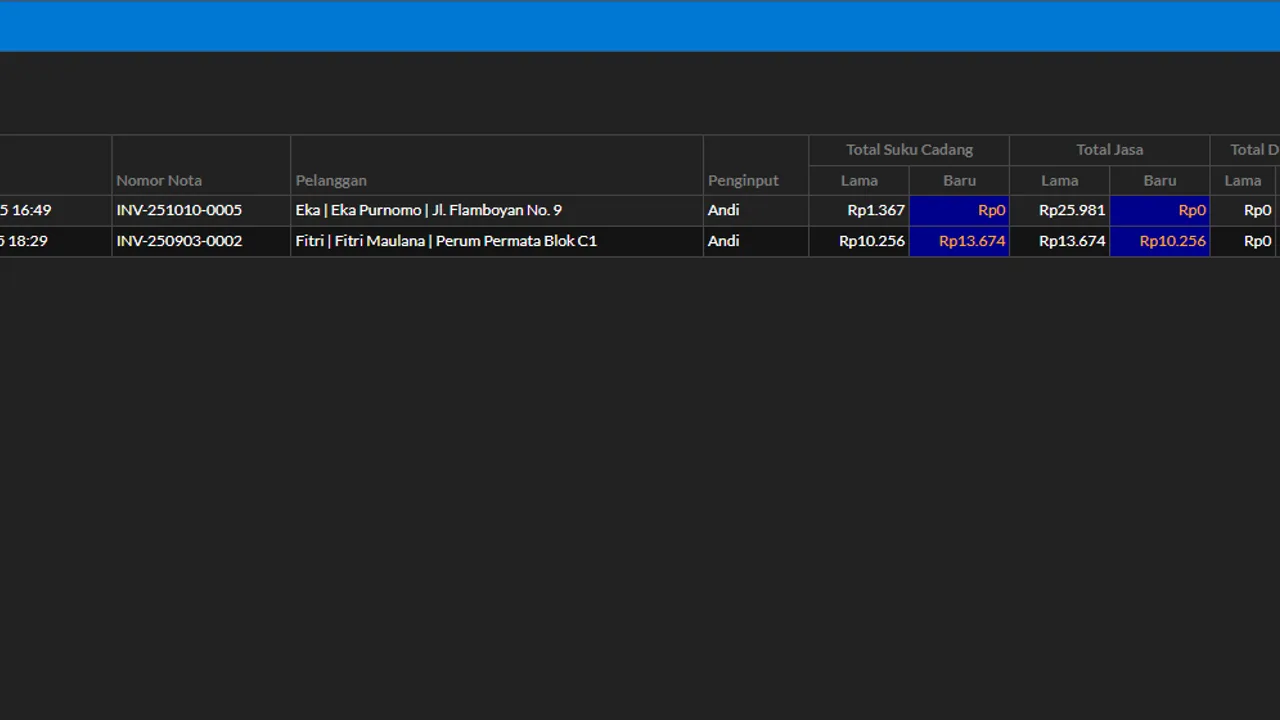Select the Rp1.367 old spare parts value
Image resolution: width=1280 pixels, height=720 pixels.
tap(859, 211)
